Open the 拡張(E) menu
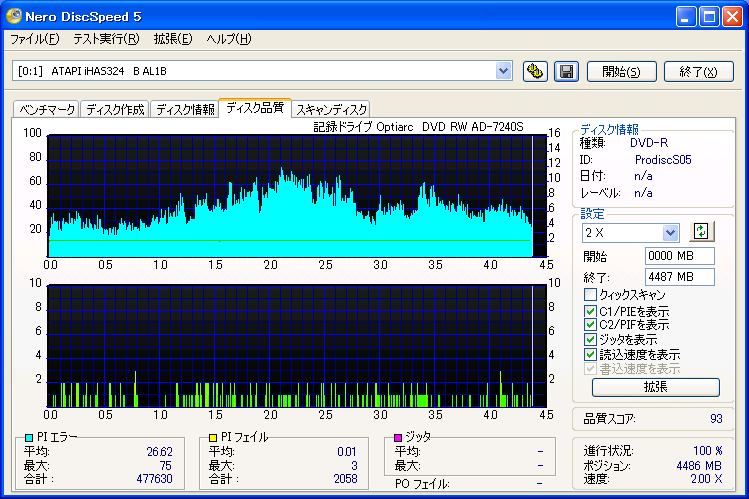 pyautogui.click(x=173, y=39)
